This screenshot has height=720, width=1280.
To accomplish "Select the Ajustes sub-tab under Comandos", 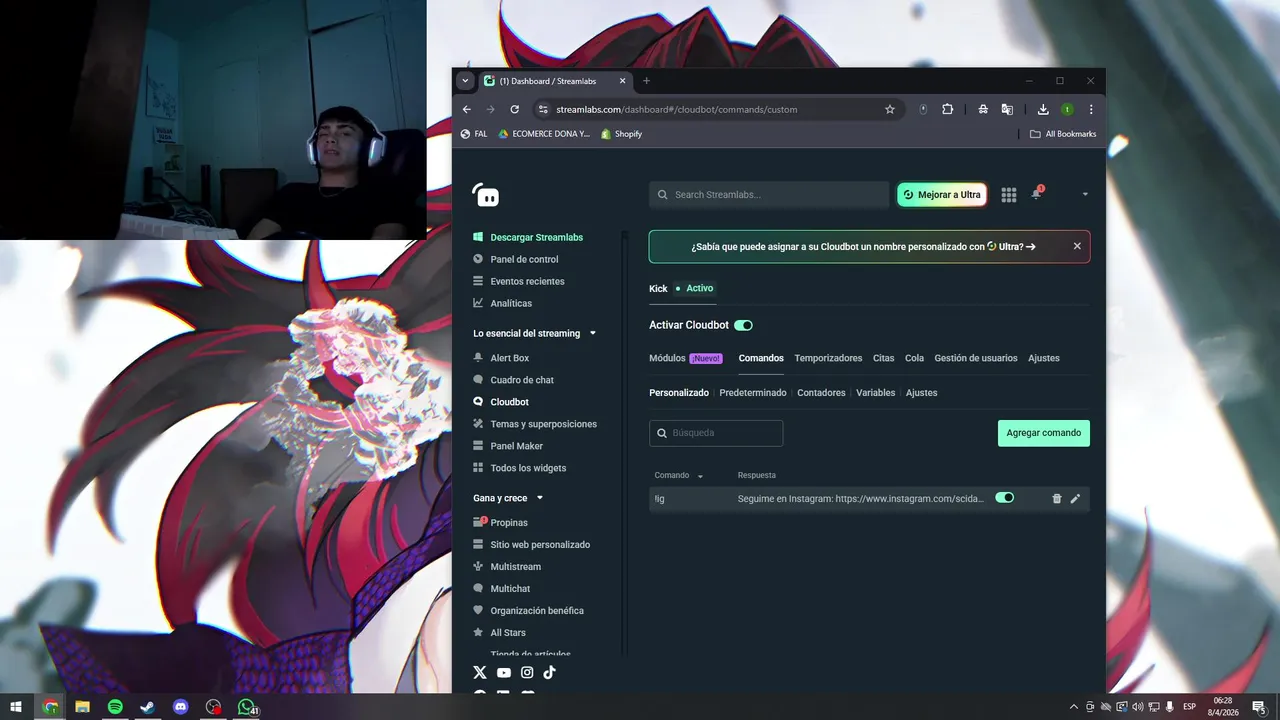I will pos(921,393).
